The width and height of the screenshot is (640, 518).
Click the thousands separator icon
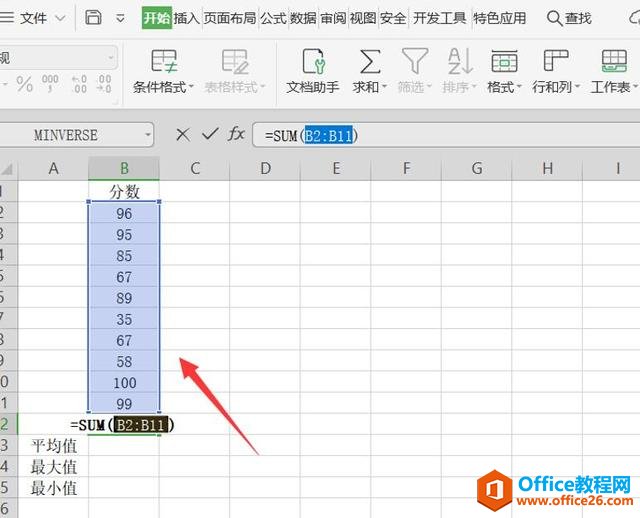(50, 84)
